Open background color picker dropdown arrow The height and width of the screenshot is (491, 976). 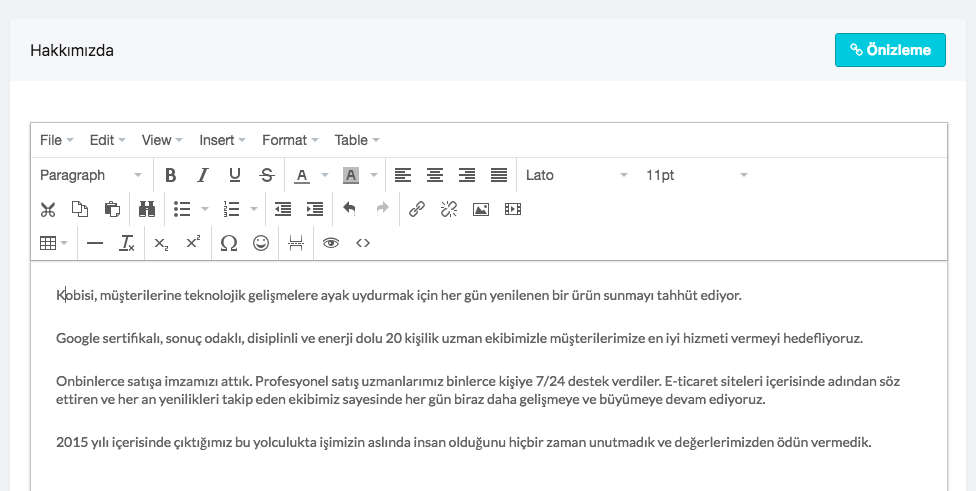point(374,175)
